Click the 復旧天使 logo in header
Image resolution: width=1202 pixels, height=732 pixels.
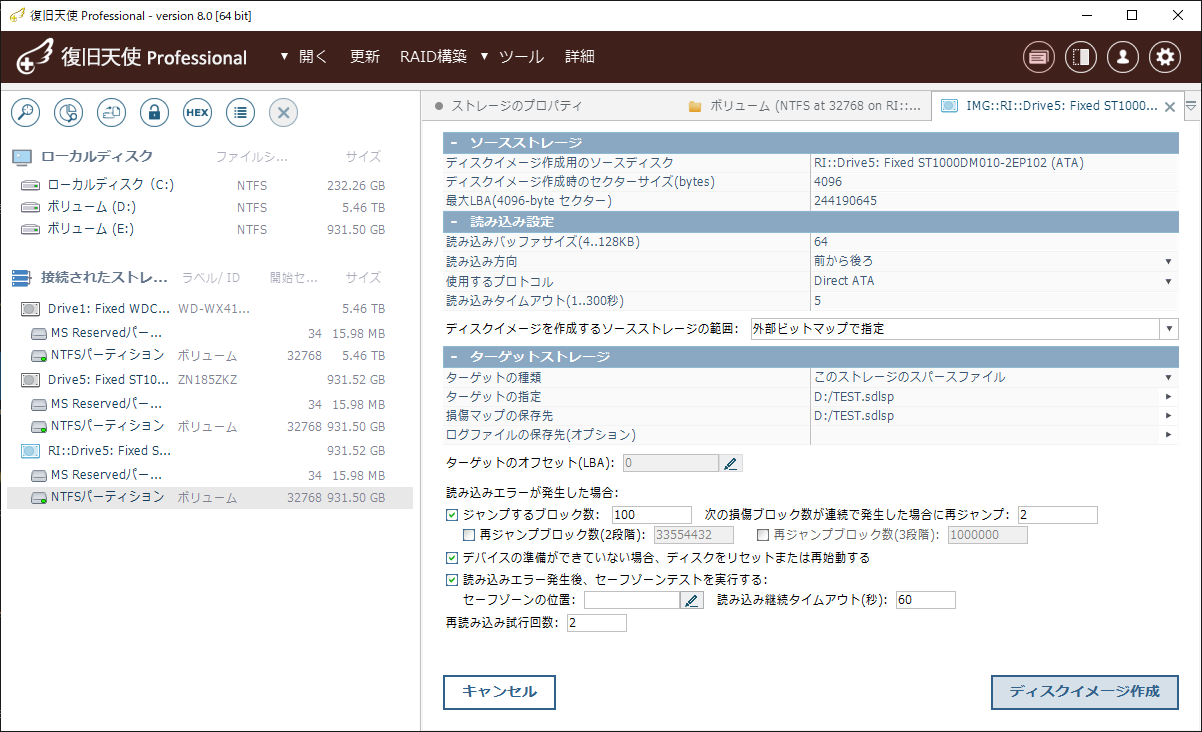[132, 57]
